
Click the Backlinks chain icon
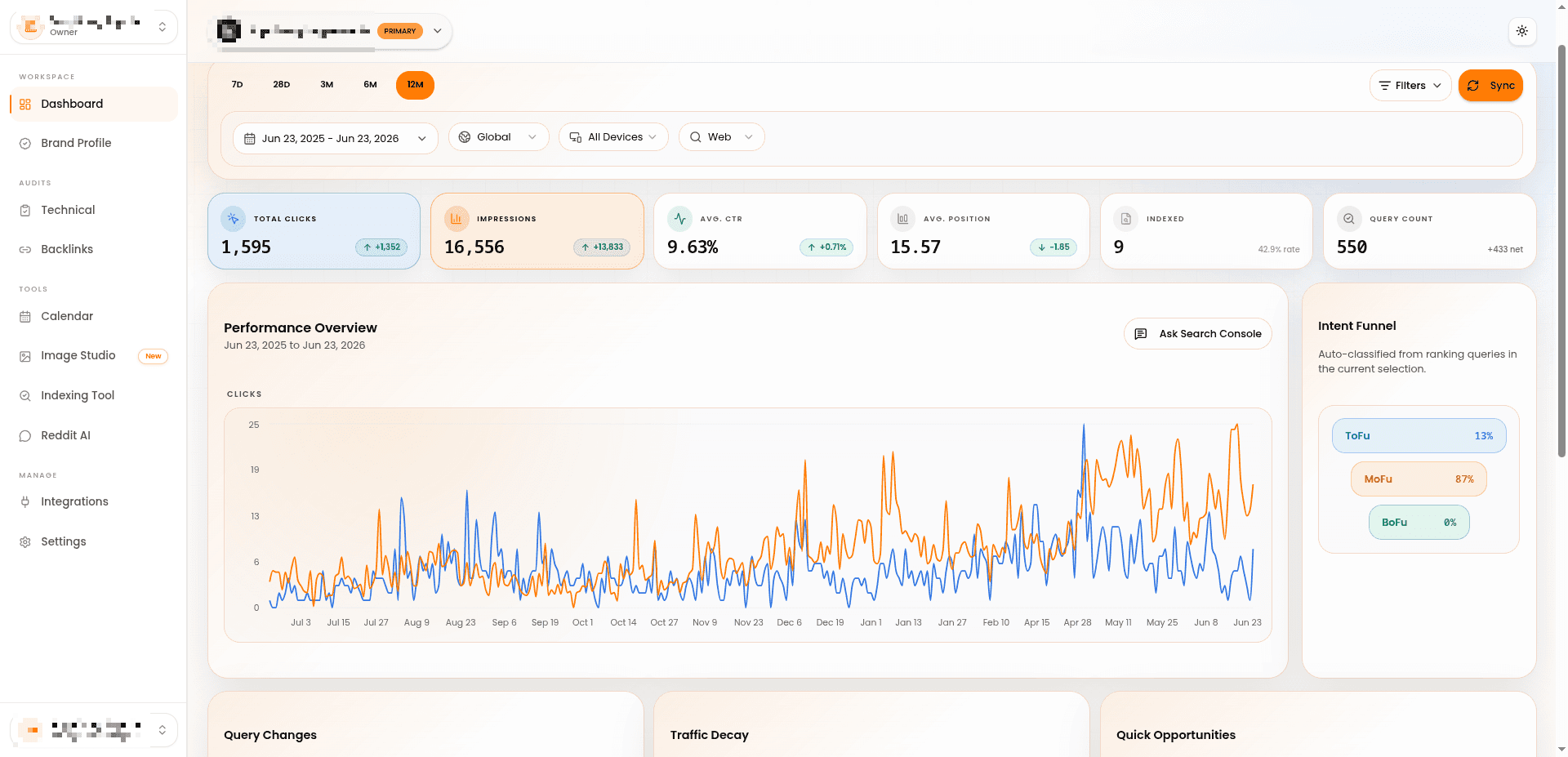25,250
